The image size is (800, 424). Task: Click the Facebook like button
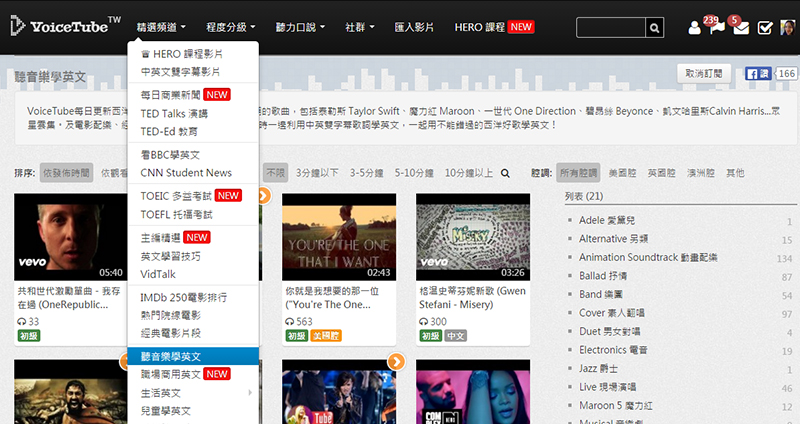tap(758, 74)
